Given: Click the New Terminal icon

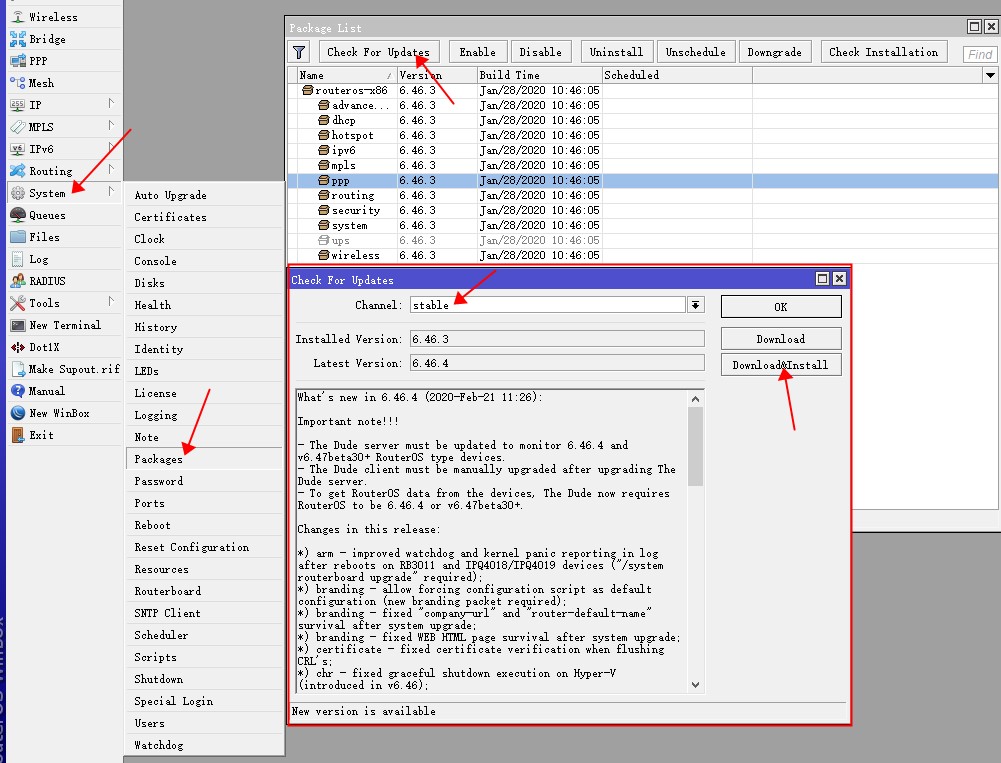Looking at the screenshot, I should point(18,325).
